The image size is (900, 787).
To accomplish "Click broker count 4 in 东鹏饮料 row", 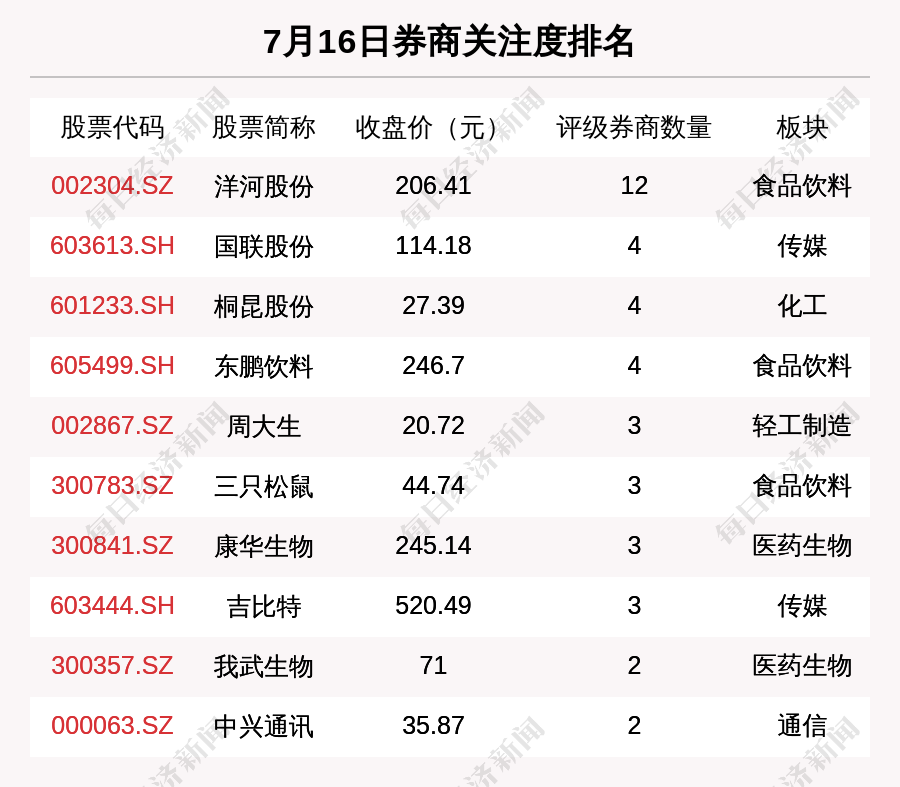I will (x=634, y=366).
